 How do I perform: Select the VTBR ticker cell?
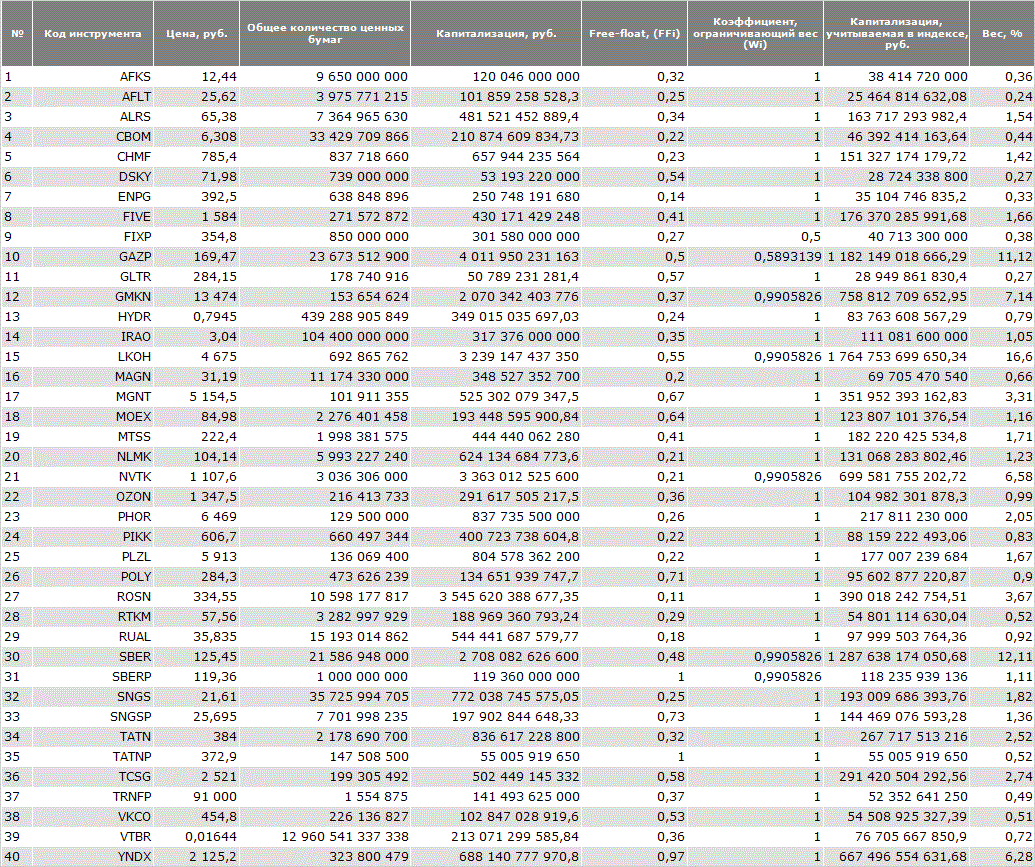point(93,837)
